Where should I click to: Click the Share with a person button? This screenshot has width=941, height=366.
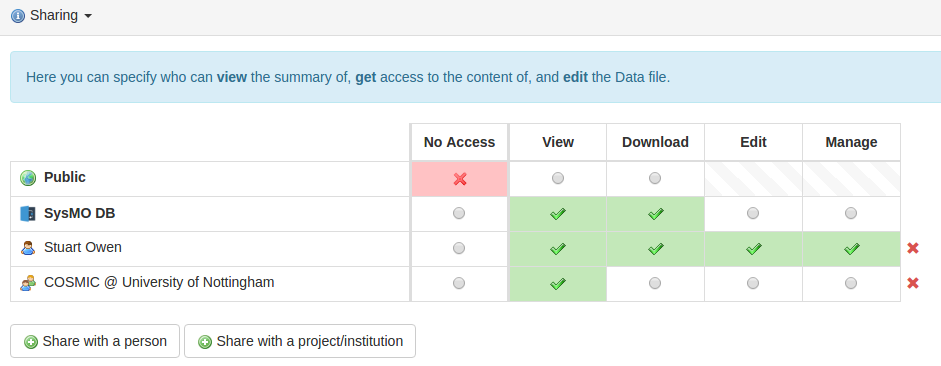click(95, 341)
